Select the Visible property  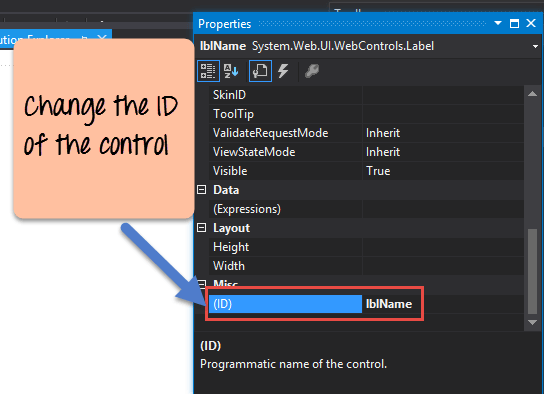[286, 171]
